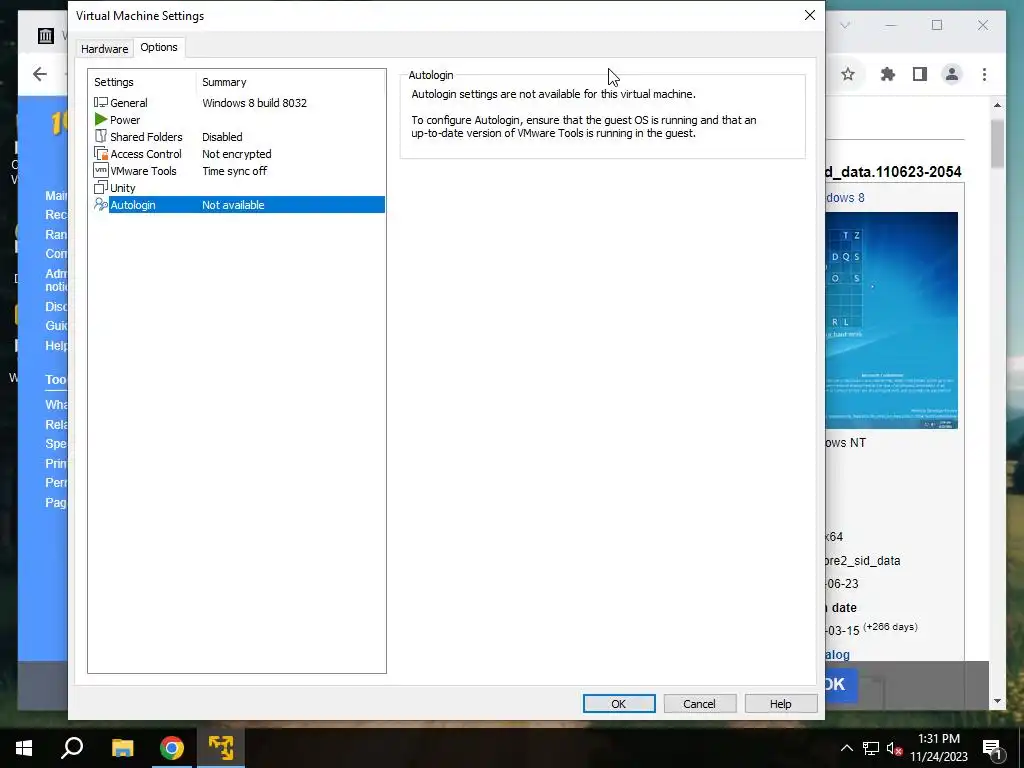Image resolution: width=1024 pixels, height=768 pixels.
Task: Open Chrome tab search chevron
Action: [845, 25]
